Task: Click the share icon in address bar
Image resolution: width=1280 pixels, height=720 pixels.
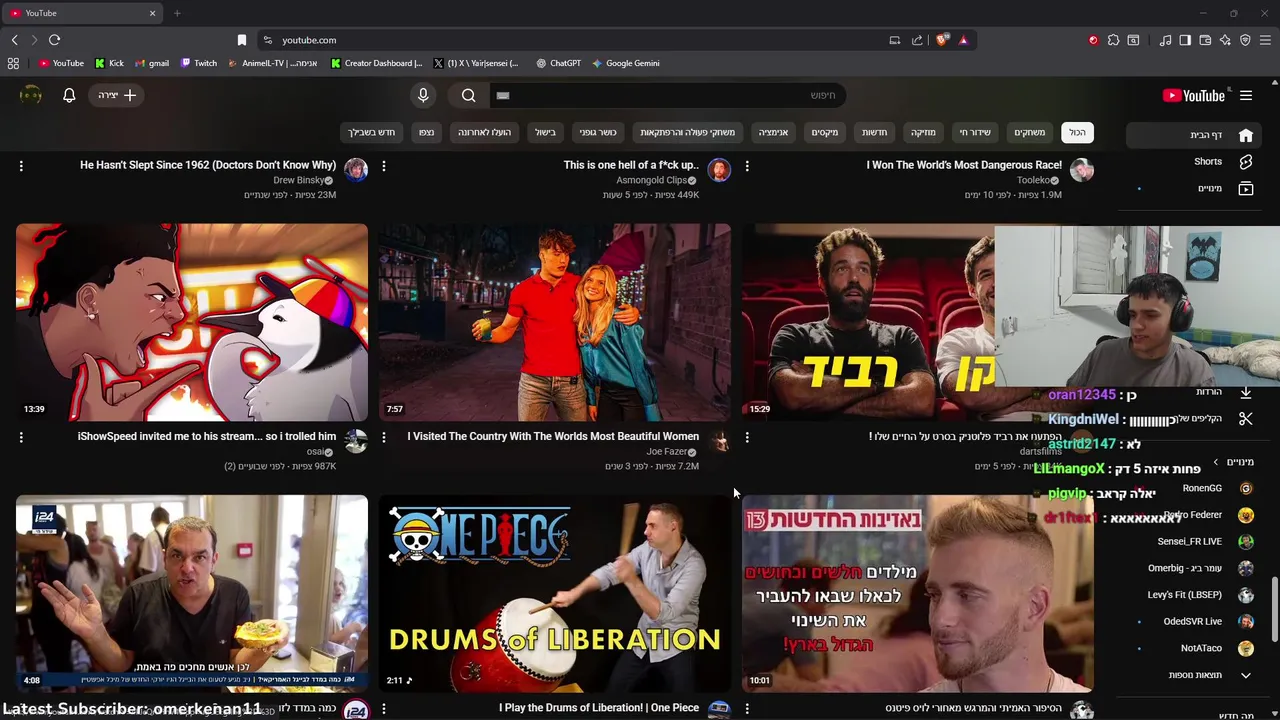Action: (x=917, y=40)
